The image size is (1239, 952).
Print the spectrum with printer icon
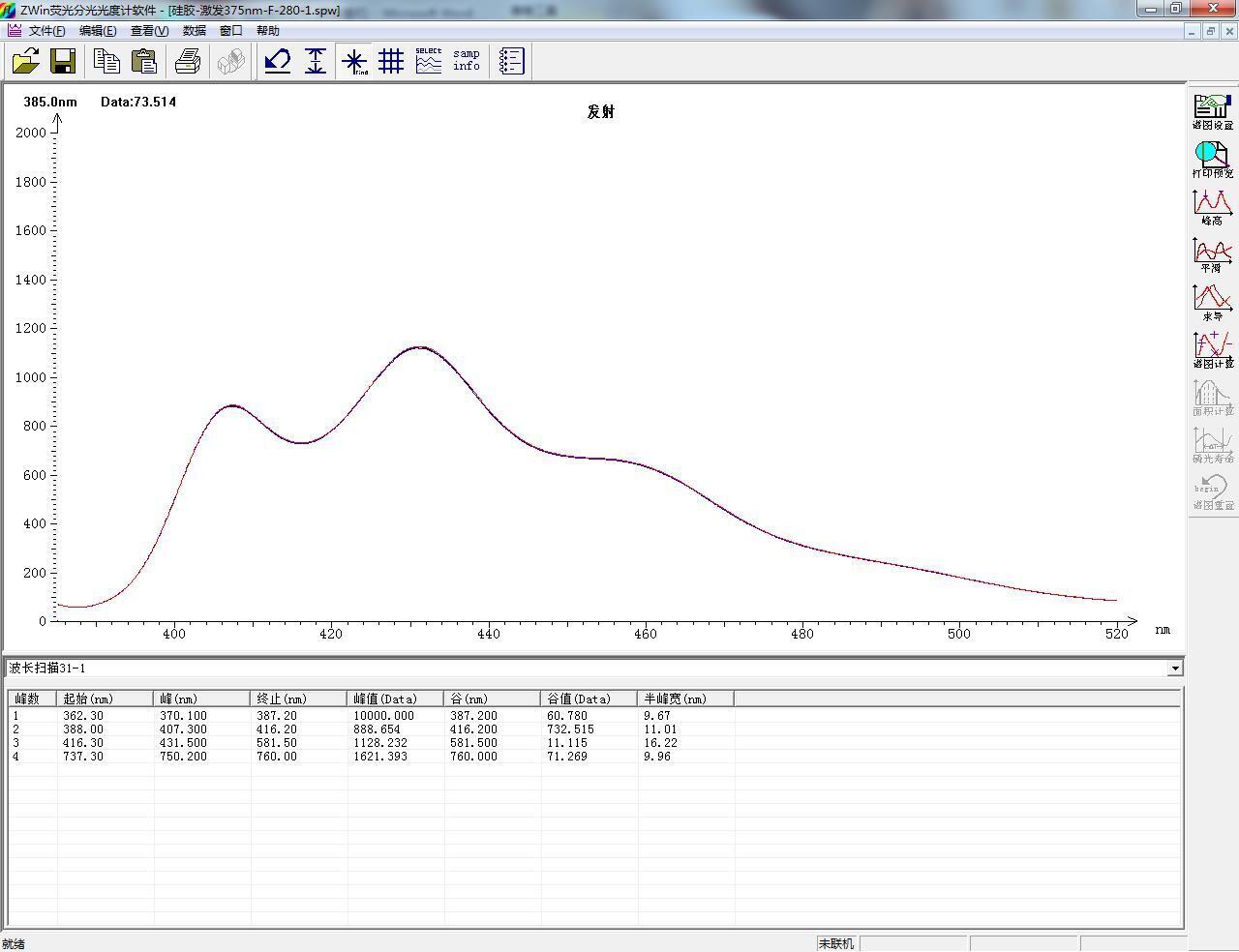(x=188, y=61)
